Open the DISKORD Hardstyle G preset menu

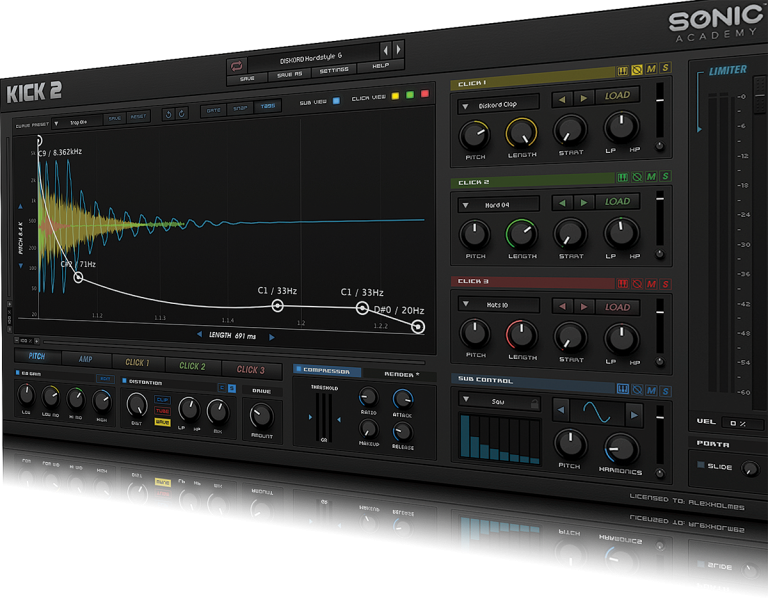[x=313, y=57]
